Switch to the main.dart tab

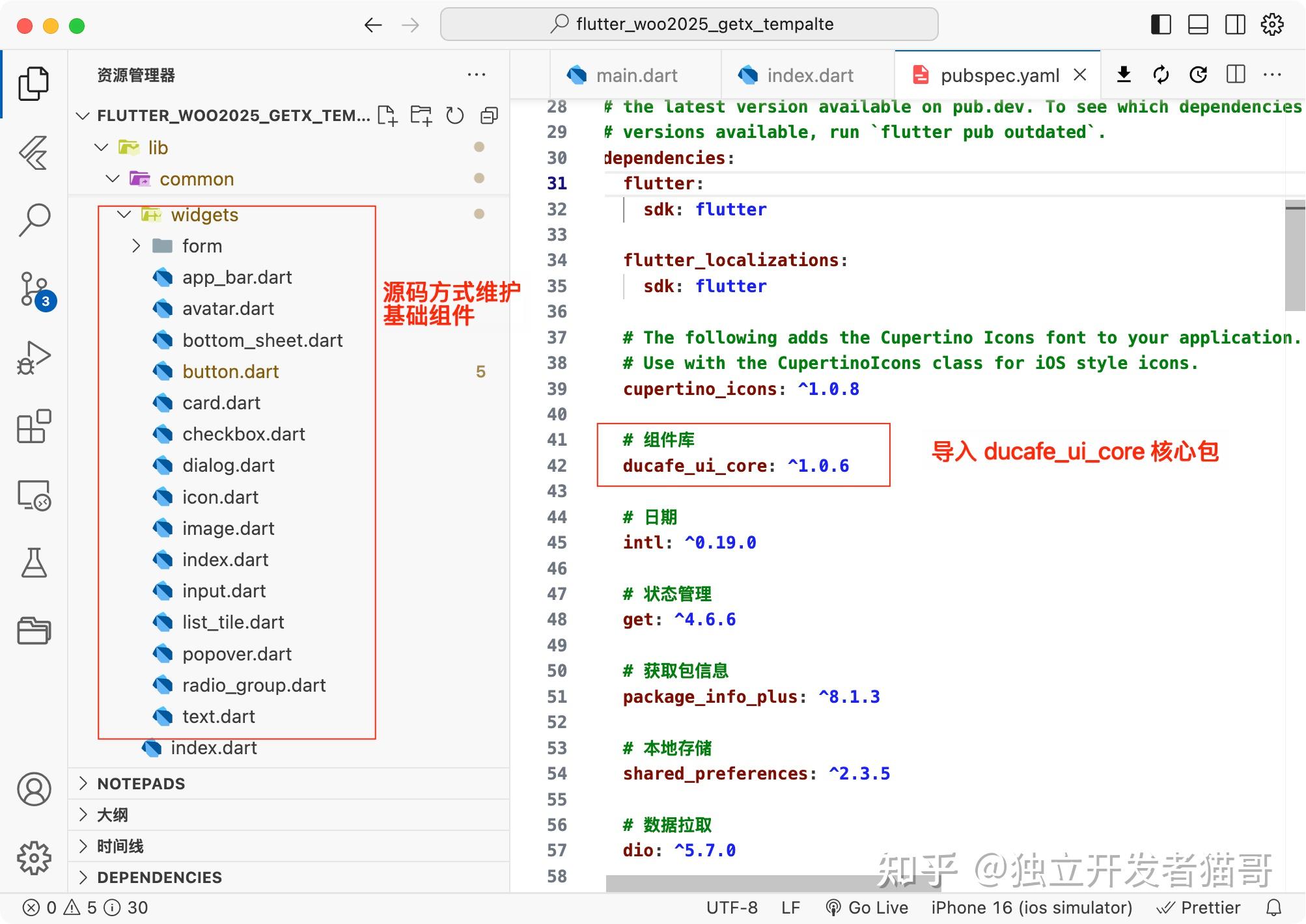(635, 75)
